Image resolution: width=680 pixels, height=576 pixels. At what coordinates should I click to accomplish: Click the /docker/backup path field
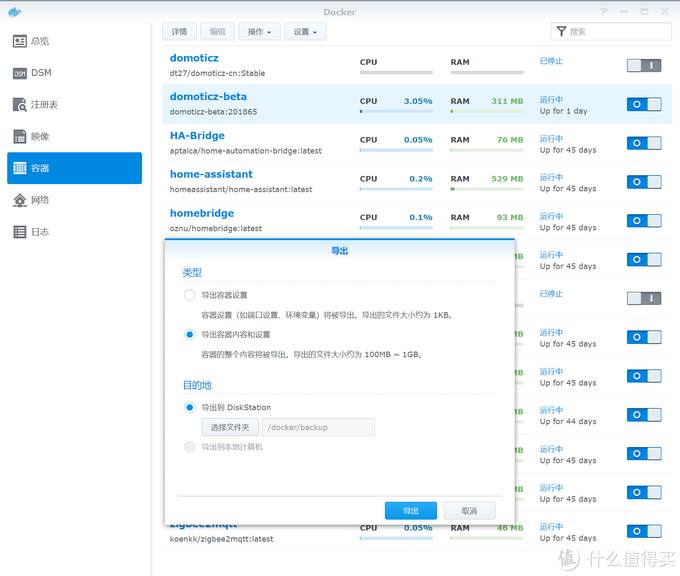pyautogui.click(x=317, y=427)
